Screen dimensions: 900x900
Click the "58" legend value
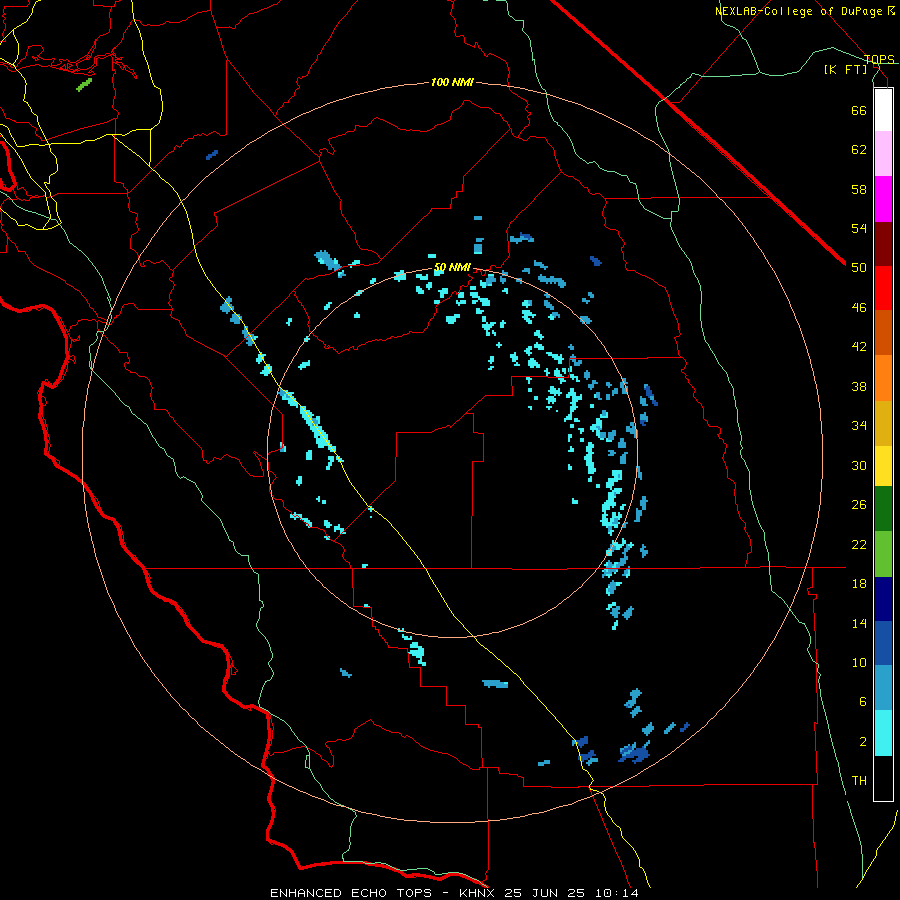[x=859, y=189]
